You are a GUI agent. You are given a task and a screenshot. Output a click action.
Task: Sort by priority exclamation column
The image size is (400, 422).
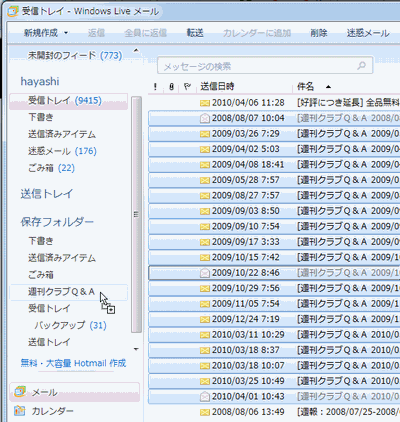click(155, 87)
